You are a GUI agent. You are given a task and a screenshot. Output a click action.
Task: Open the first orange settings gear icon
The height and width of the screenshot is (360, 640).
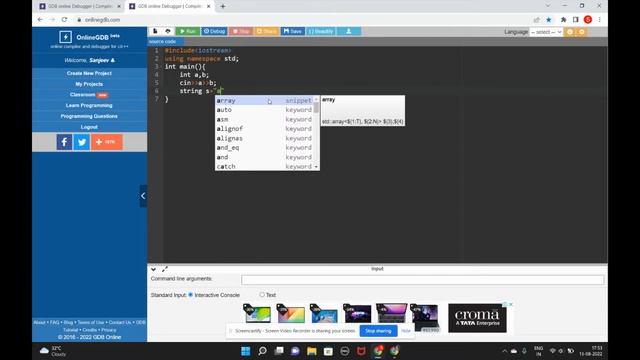pyautogui.click(x=570, y=32)
